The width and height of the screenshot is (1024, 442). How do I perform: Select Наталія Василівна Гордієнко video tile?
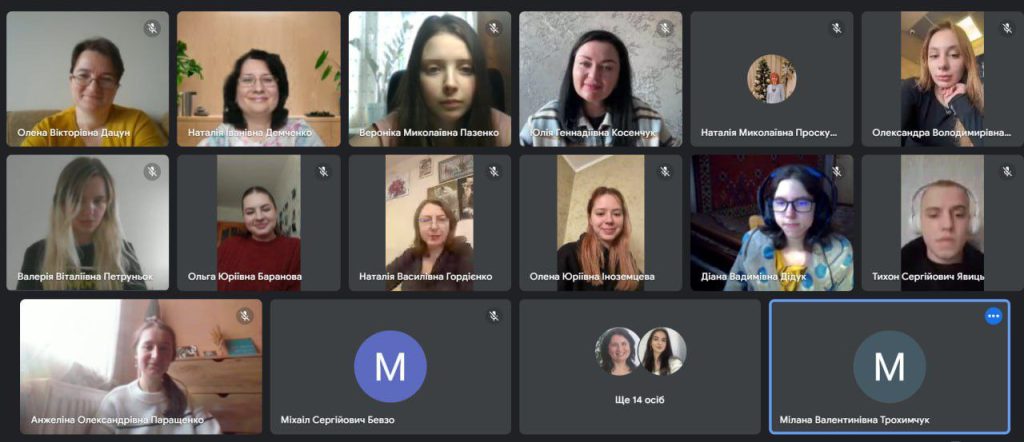(x=430, y=223)
